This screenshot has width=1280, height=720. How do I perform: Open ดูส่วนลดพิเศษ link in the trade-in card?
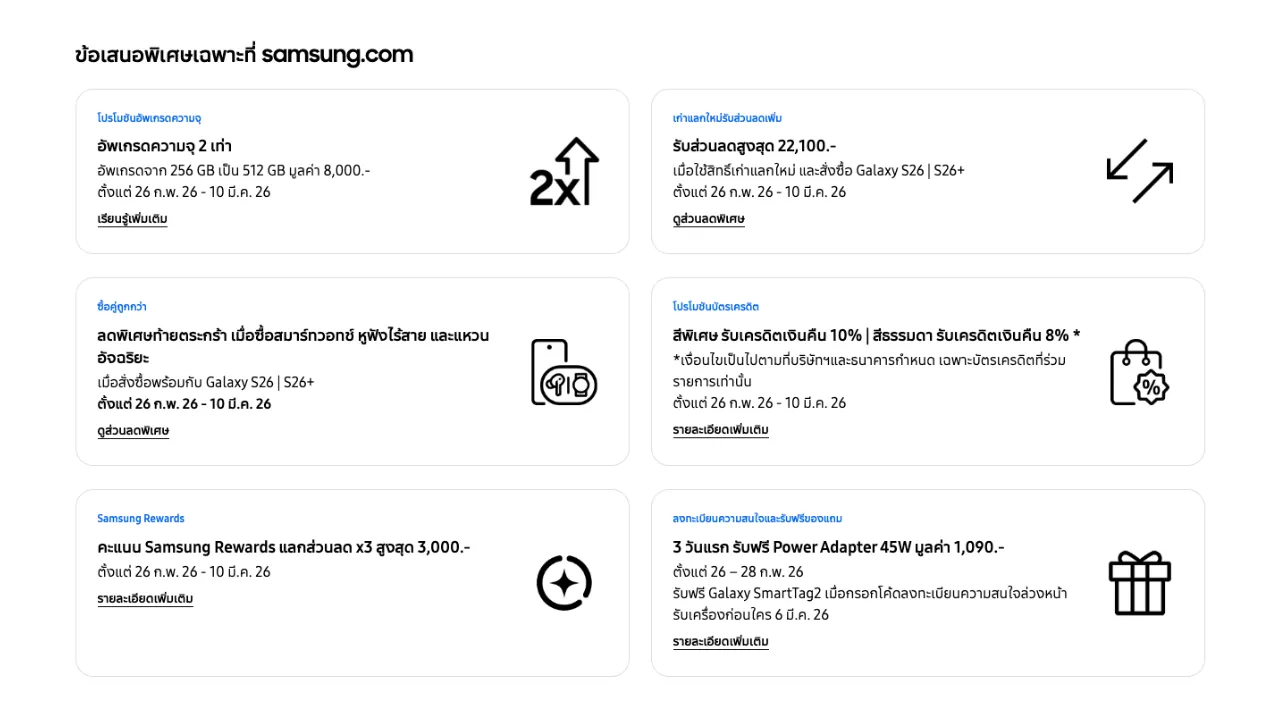(708, 219)
